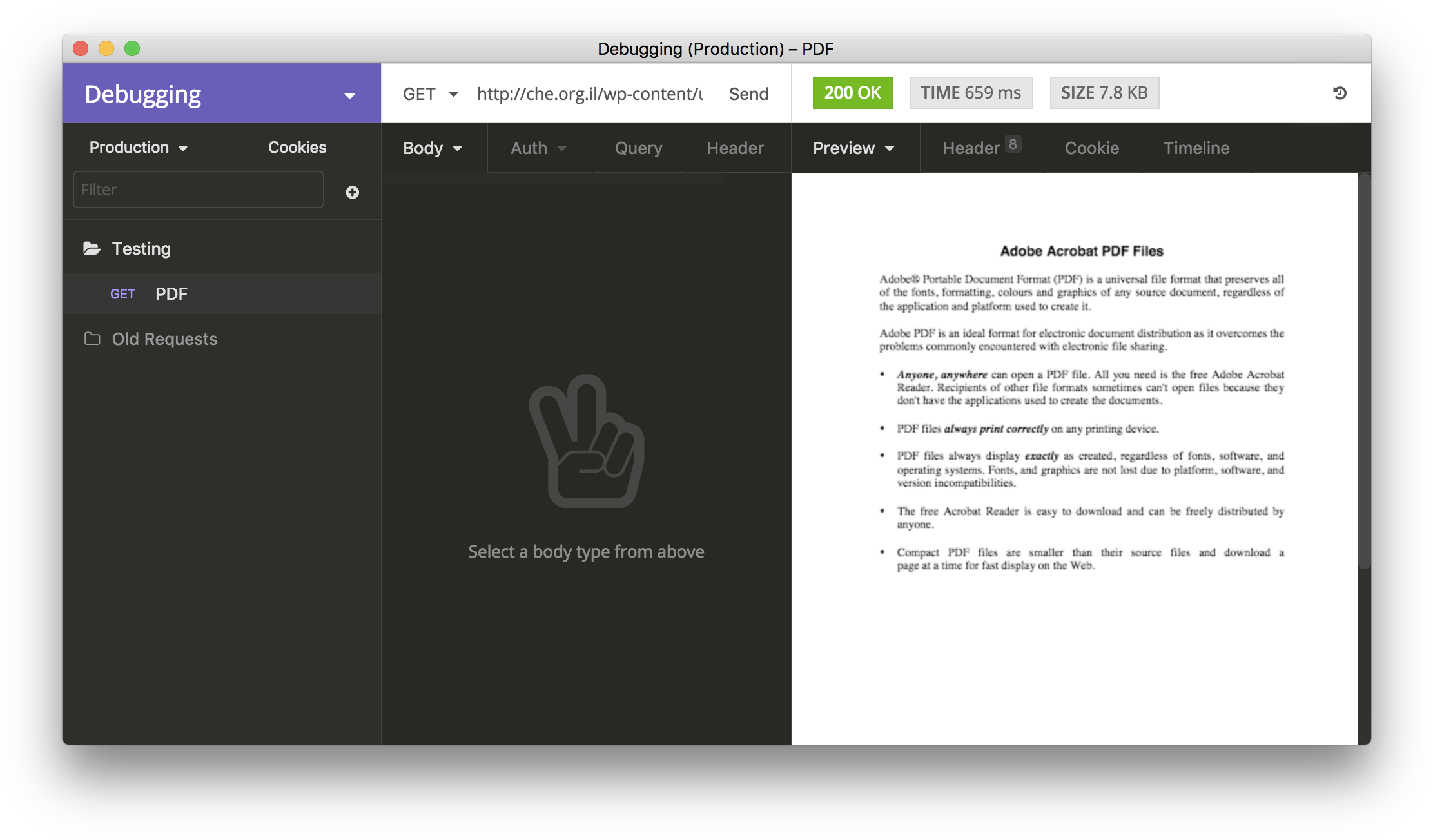The height and width of the screenshot is (840, 1433).
Task: Switch the Production environment
Action: point(137,147)
